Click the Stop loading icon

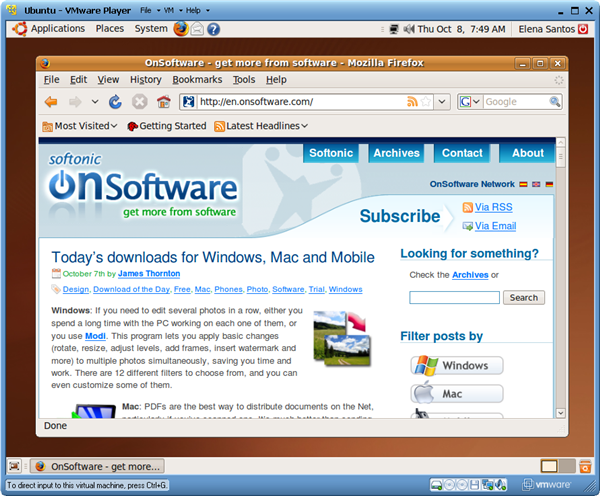pyautogui.click(x=139, y=102)
